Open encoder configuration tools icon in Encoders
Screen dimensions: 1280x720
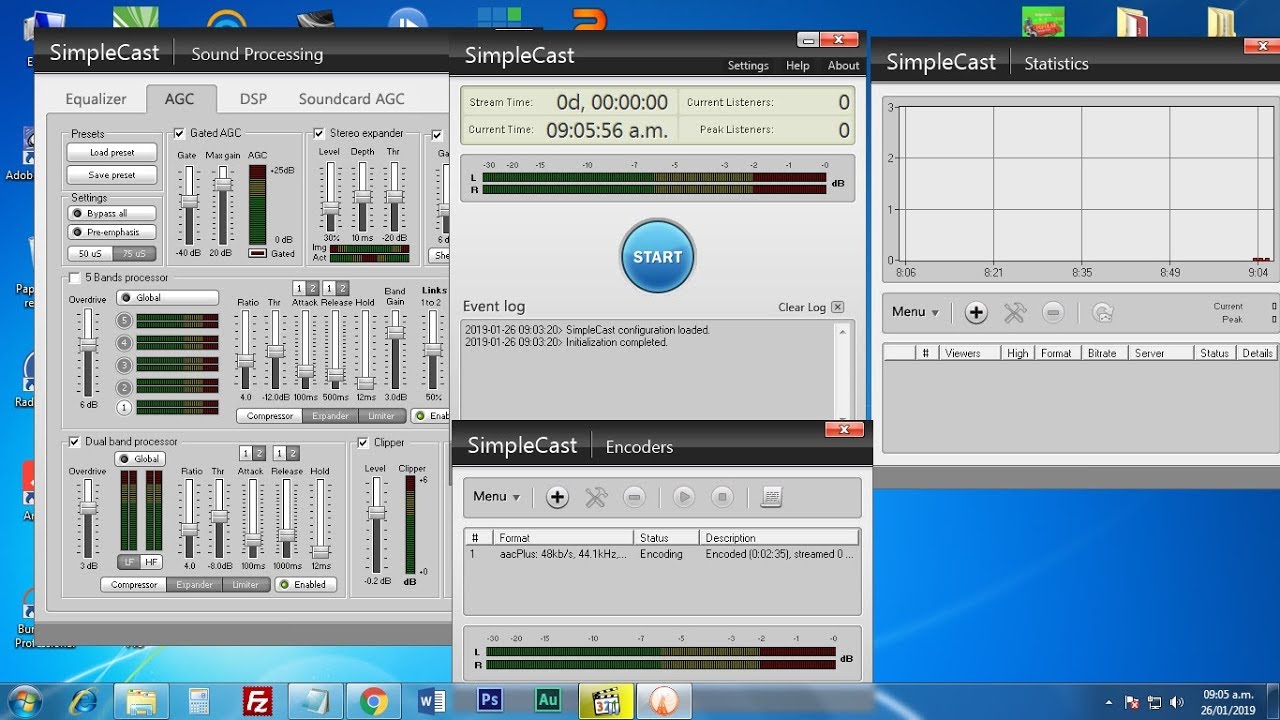pos(596,497)
